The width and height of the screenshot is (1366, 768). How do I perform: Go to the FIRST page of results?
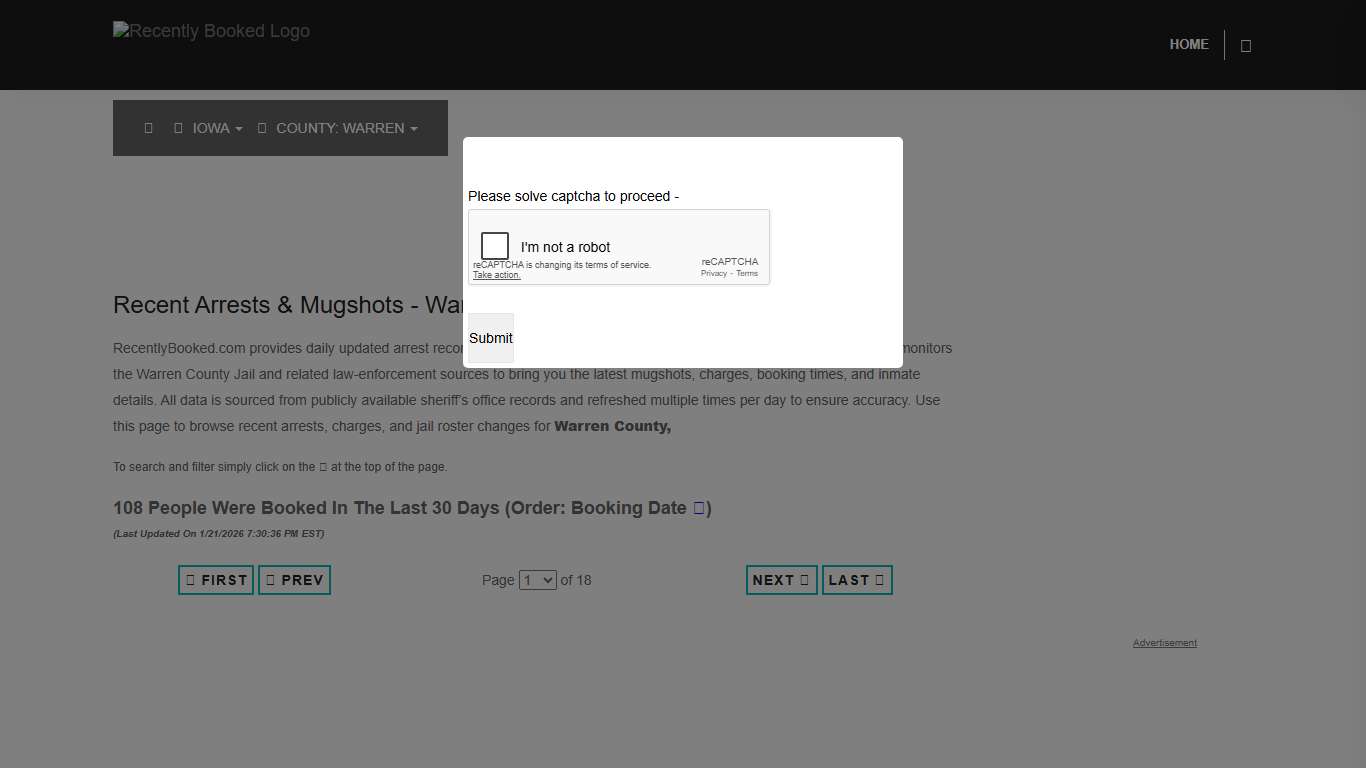coord(216,580)
